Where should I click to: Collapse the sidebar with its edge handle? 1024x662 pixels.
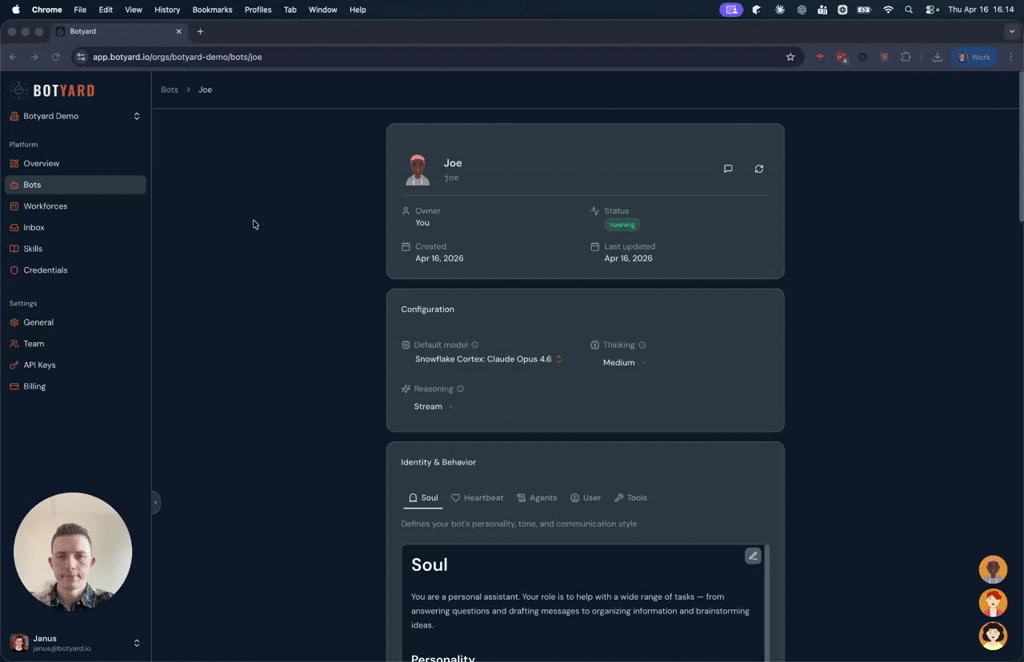[x=155, y=502]
